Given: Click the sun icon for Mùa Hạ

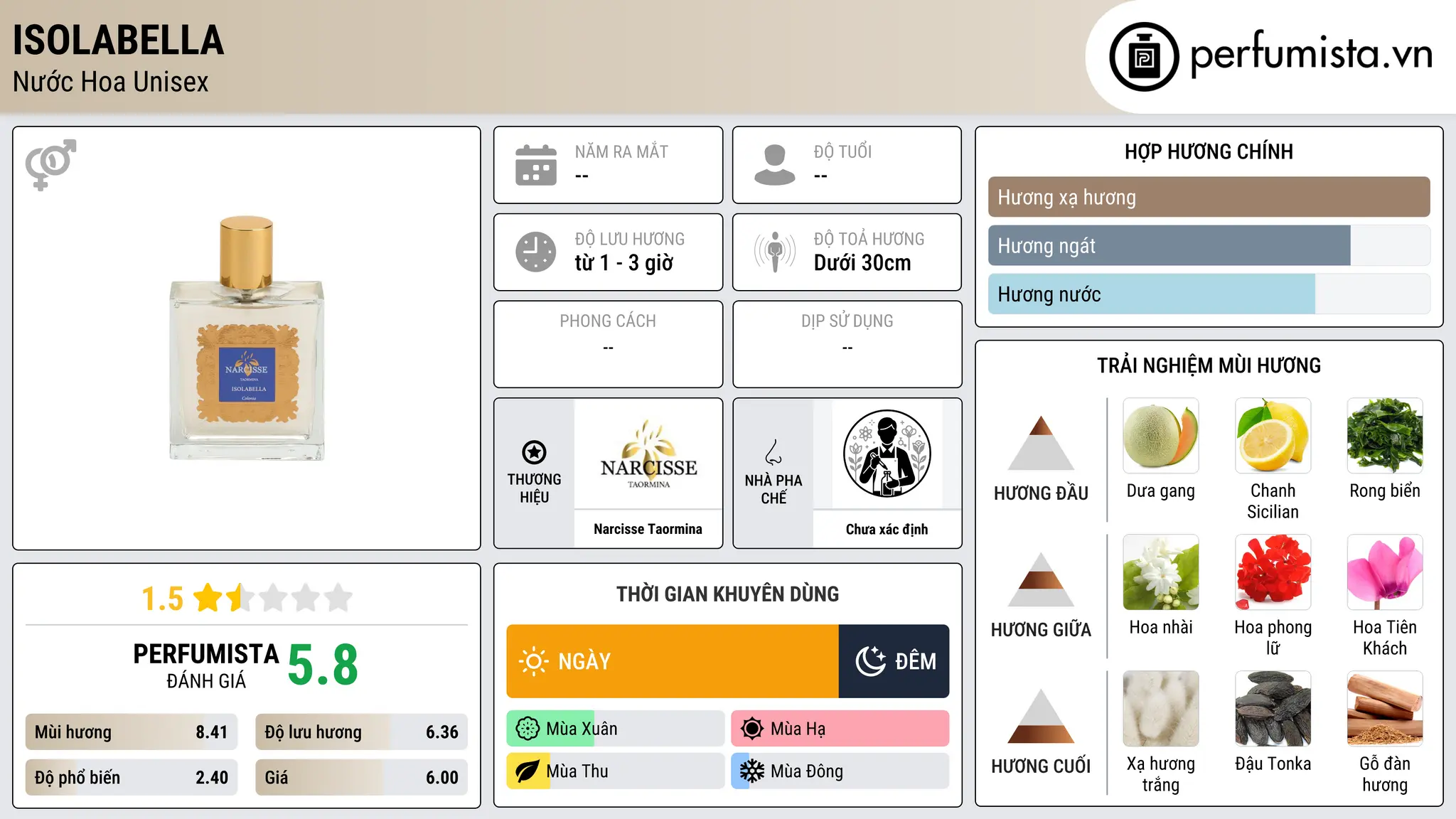Looking at the screenshot, I should (751, 729).
